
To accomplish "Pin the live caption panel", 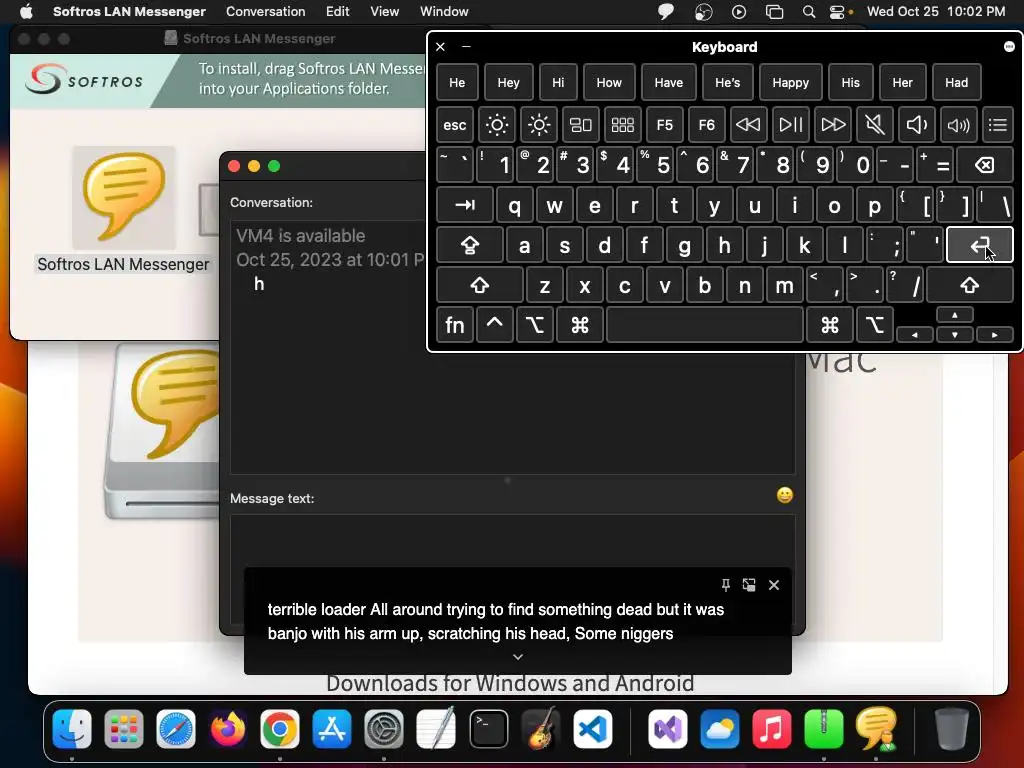I will pyautogui.click(x=725, y=584).
